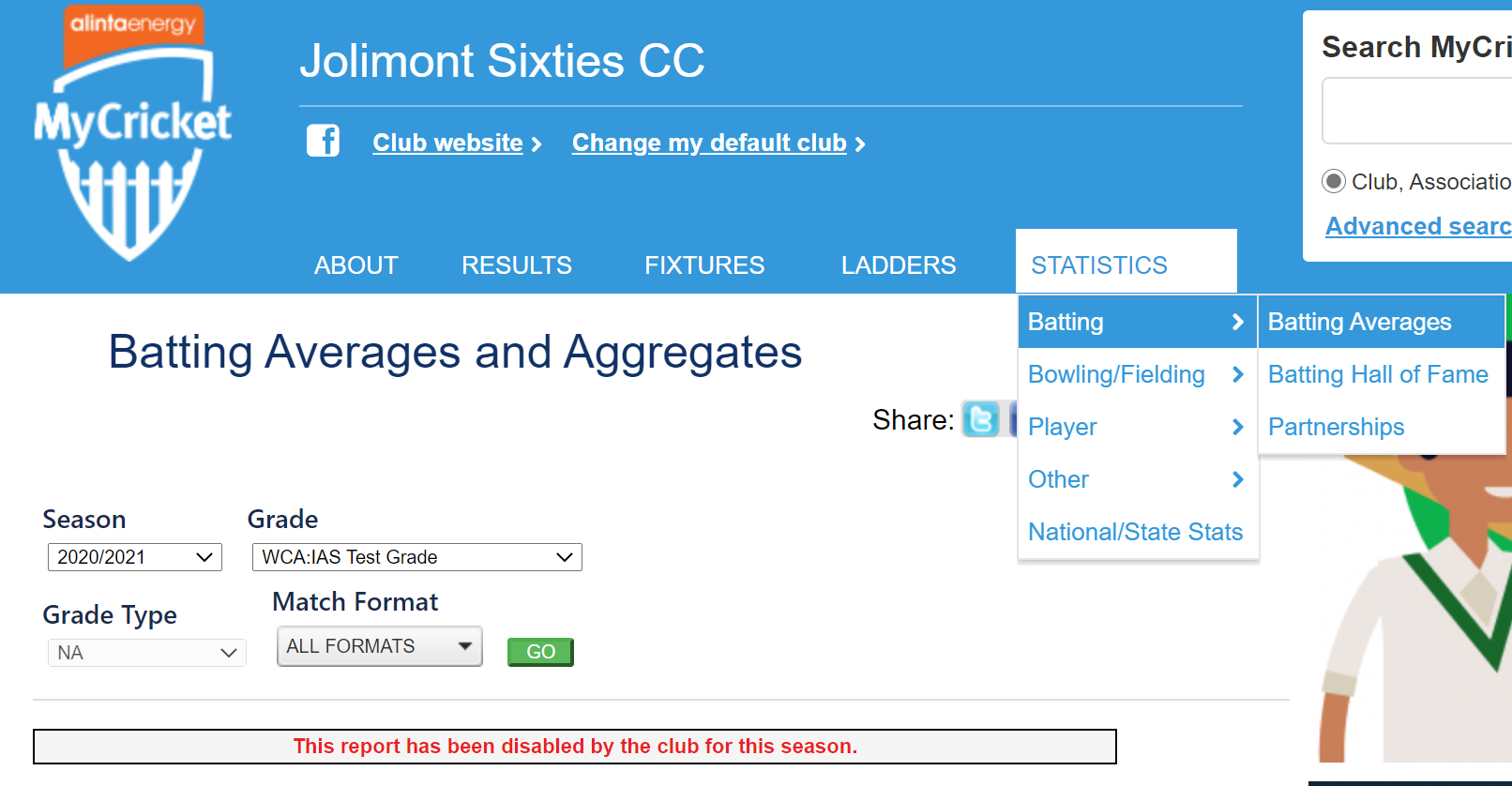The width and height of the screenshot is (1512, 786).
Task: Click the chevron next to Player
Action: tap(1237, 427)
